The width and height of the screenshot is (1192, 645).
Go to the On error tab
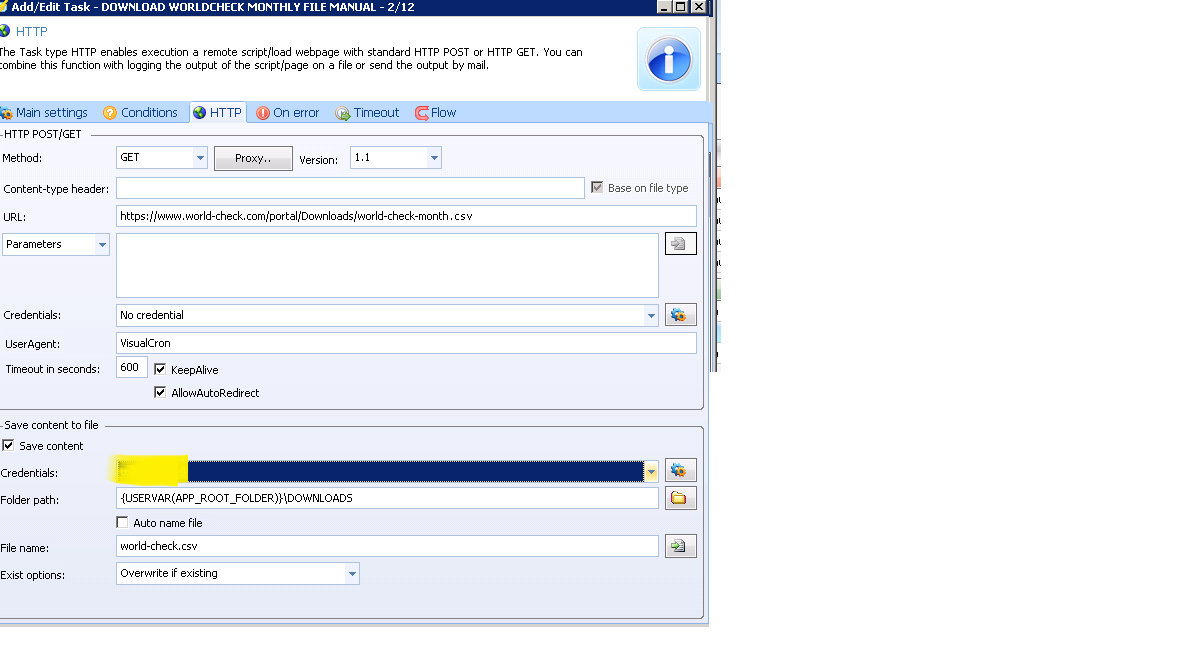[288, 113]
